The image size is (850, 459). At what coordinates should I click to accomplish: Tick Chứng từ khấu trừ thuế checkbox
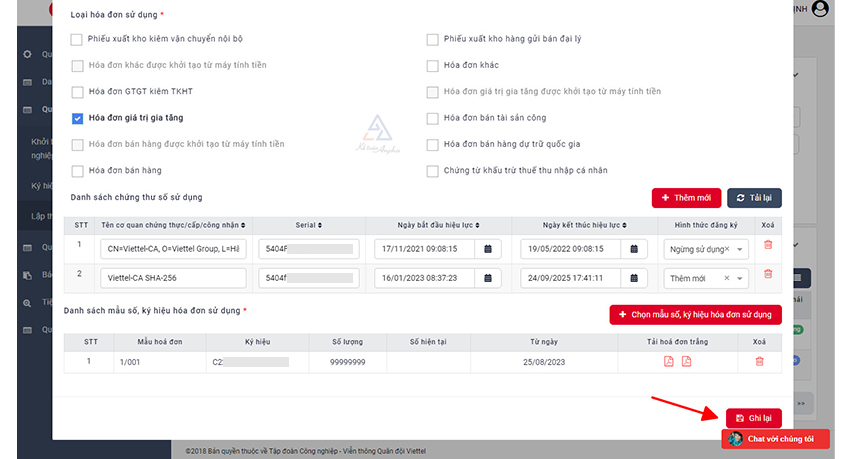click(432, 171)
